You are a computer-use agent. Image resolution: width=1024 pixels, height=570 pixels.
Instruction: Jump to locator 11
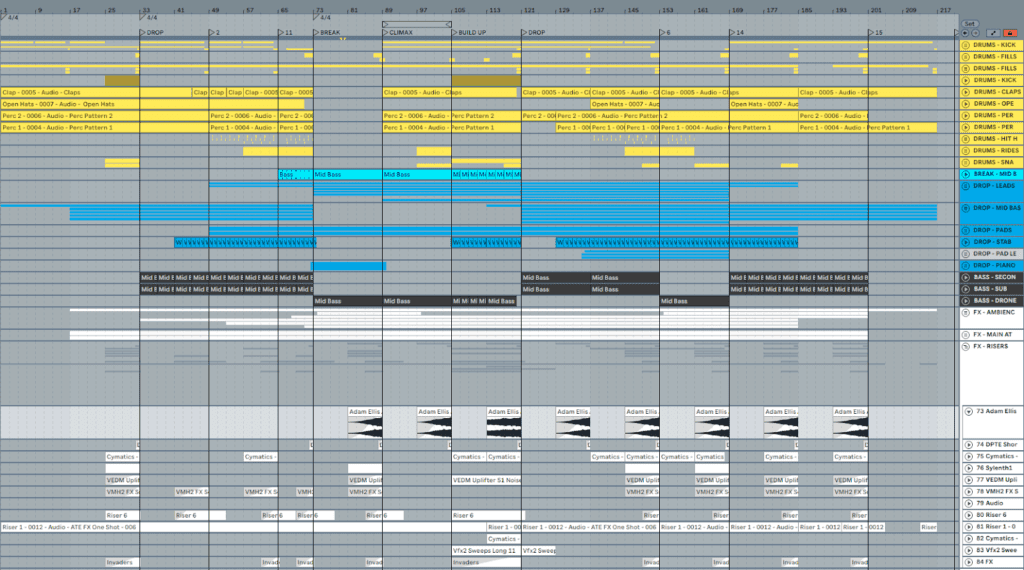pos(285,33)
